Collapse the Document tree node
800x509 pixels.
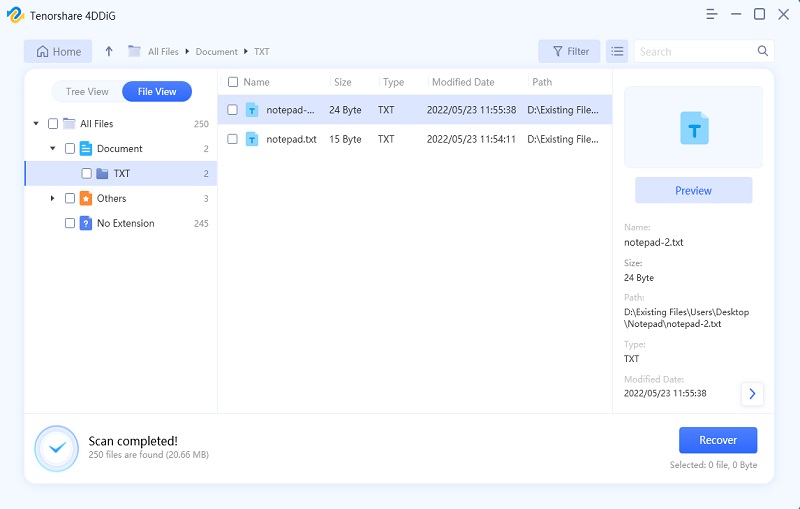tap(53, 148)
